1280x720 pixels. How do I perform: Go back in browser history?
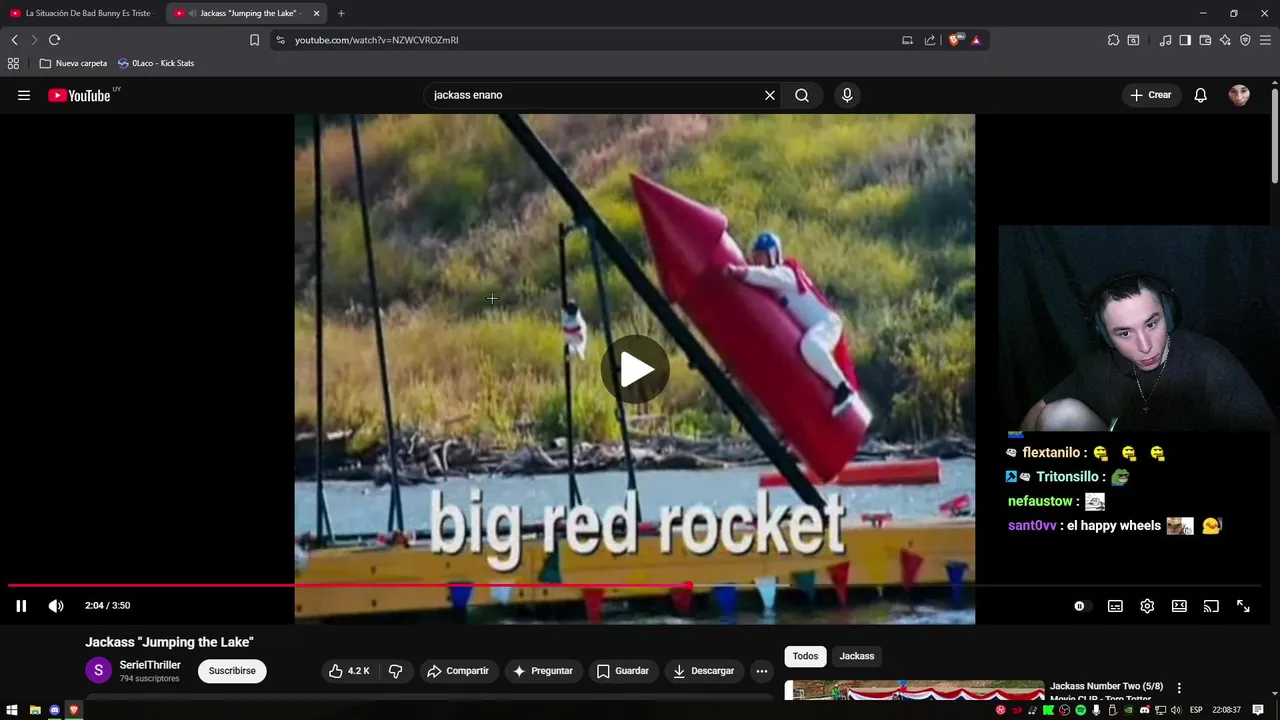[14, 40]
